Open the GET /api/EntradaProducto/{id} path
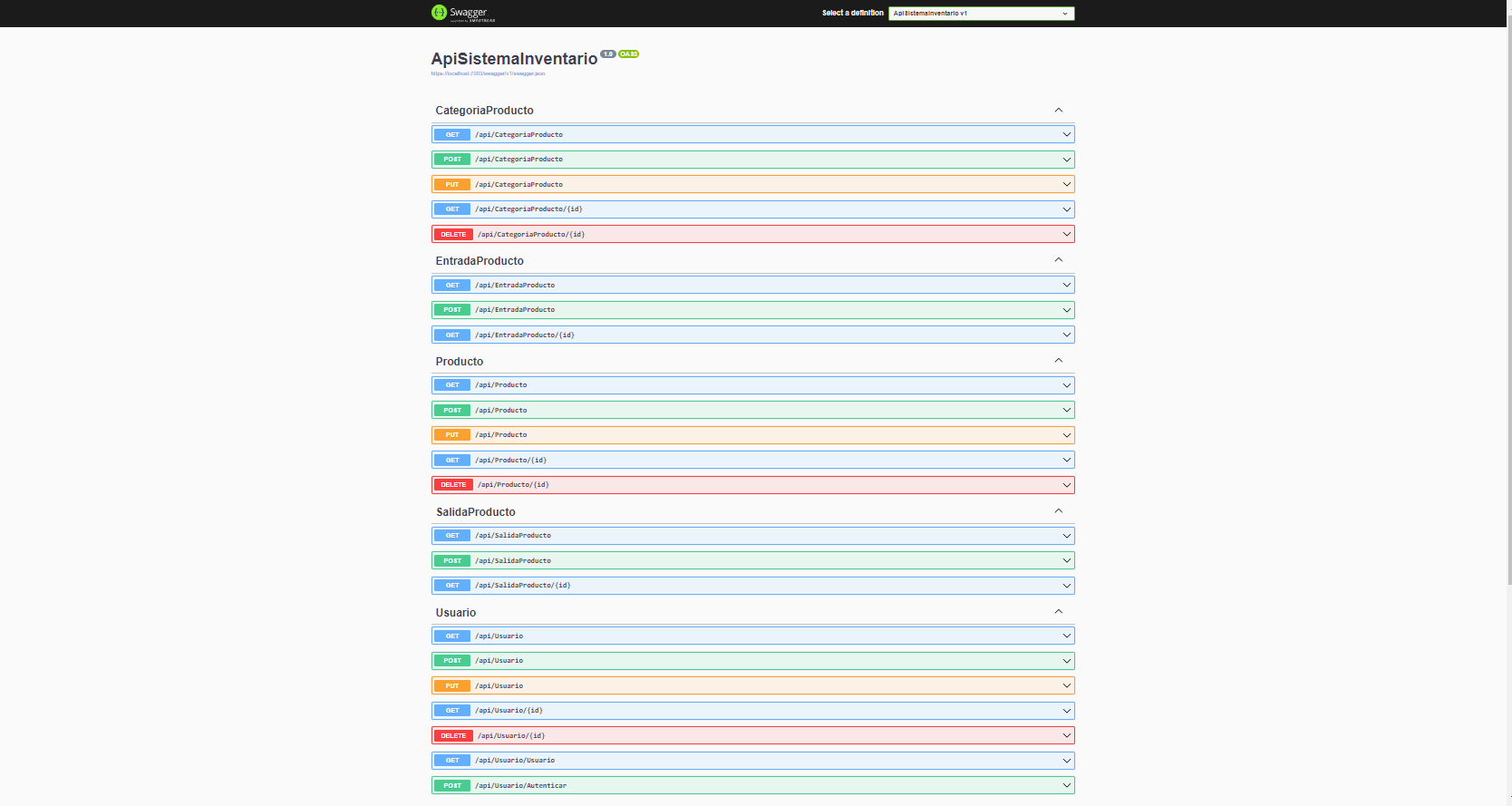 click(525, 335)
